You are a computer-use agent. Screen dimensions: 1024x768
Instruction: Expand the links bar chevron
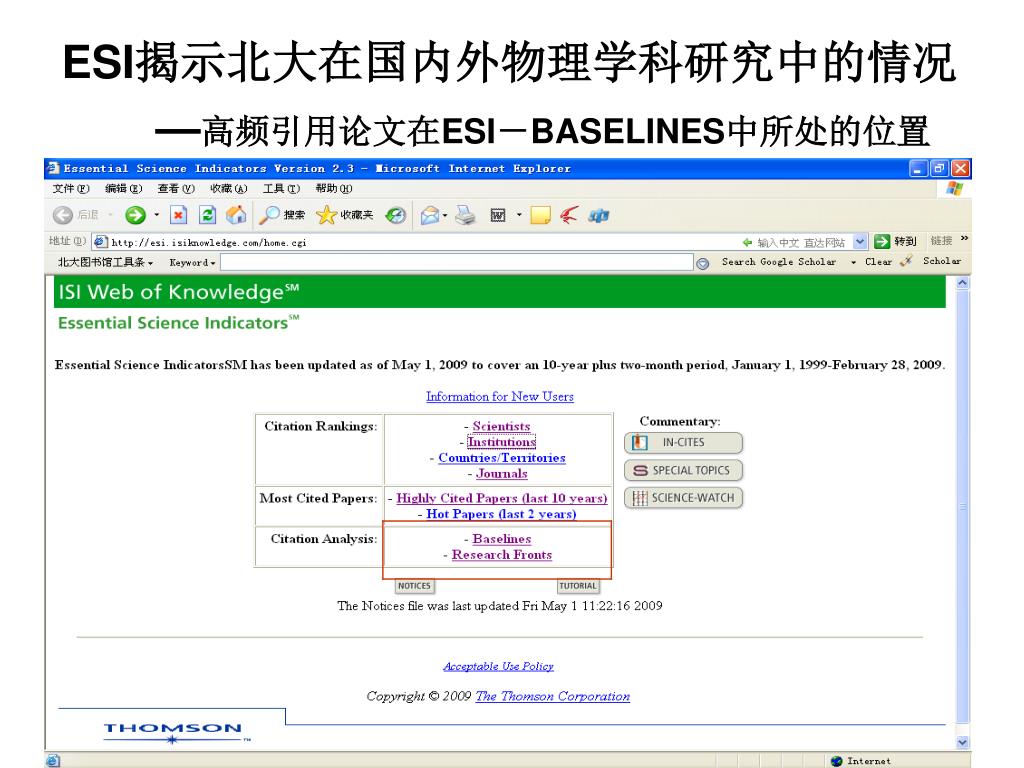[965, 238]
